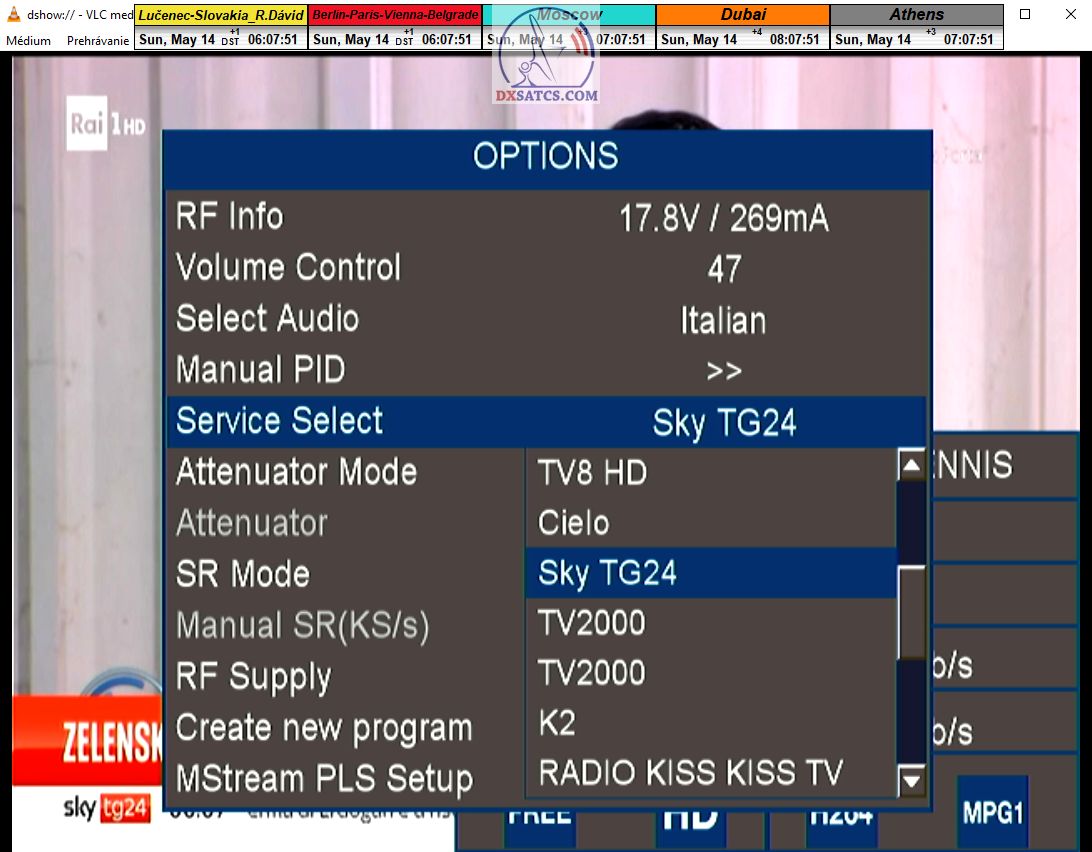Choose K2 in the service list
Image resolution: width=1092 pixels, height=852 pixels.
557,723
